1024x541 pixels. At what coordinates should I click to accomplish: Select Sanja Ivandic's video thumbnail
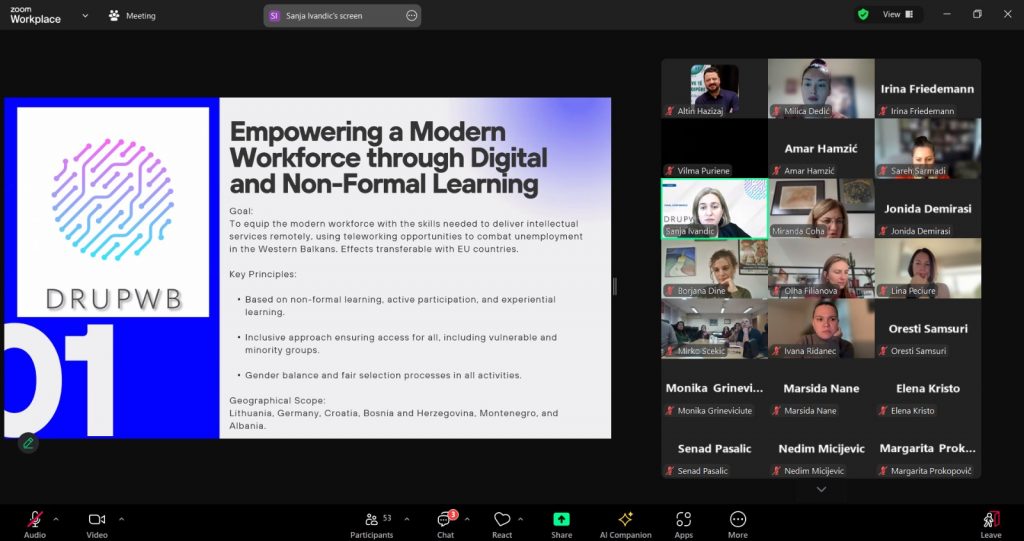point(714,208)
